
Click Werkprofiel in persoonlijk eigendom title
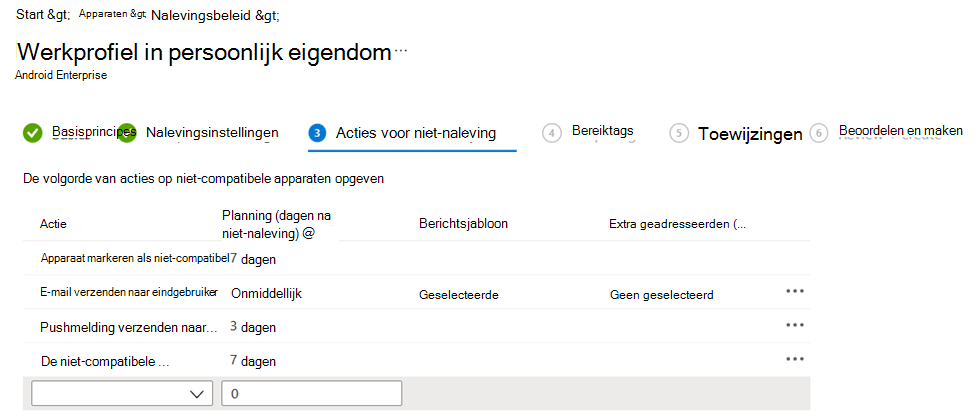pos(204,53)
